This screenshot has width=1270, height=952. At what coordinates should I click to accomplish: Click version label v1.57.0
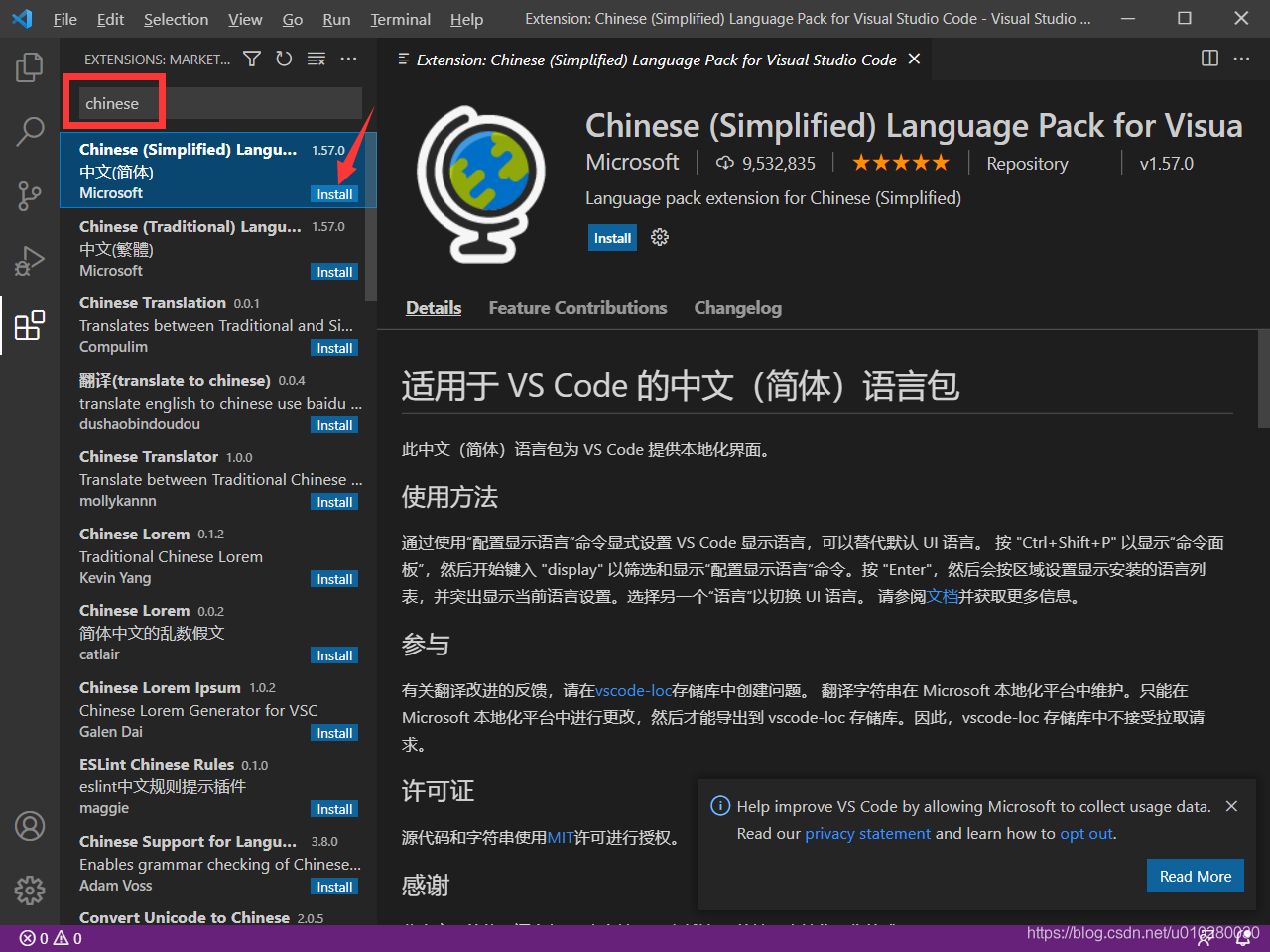click(x=1167, y=164)
